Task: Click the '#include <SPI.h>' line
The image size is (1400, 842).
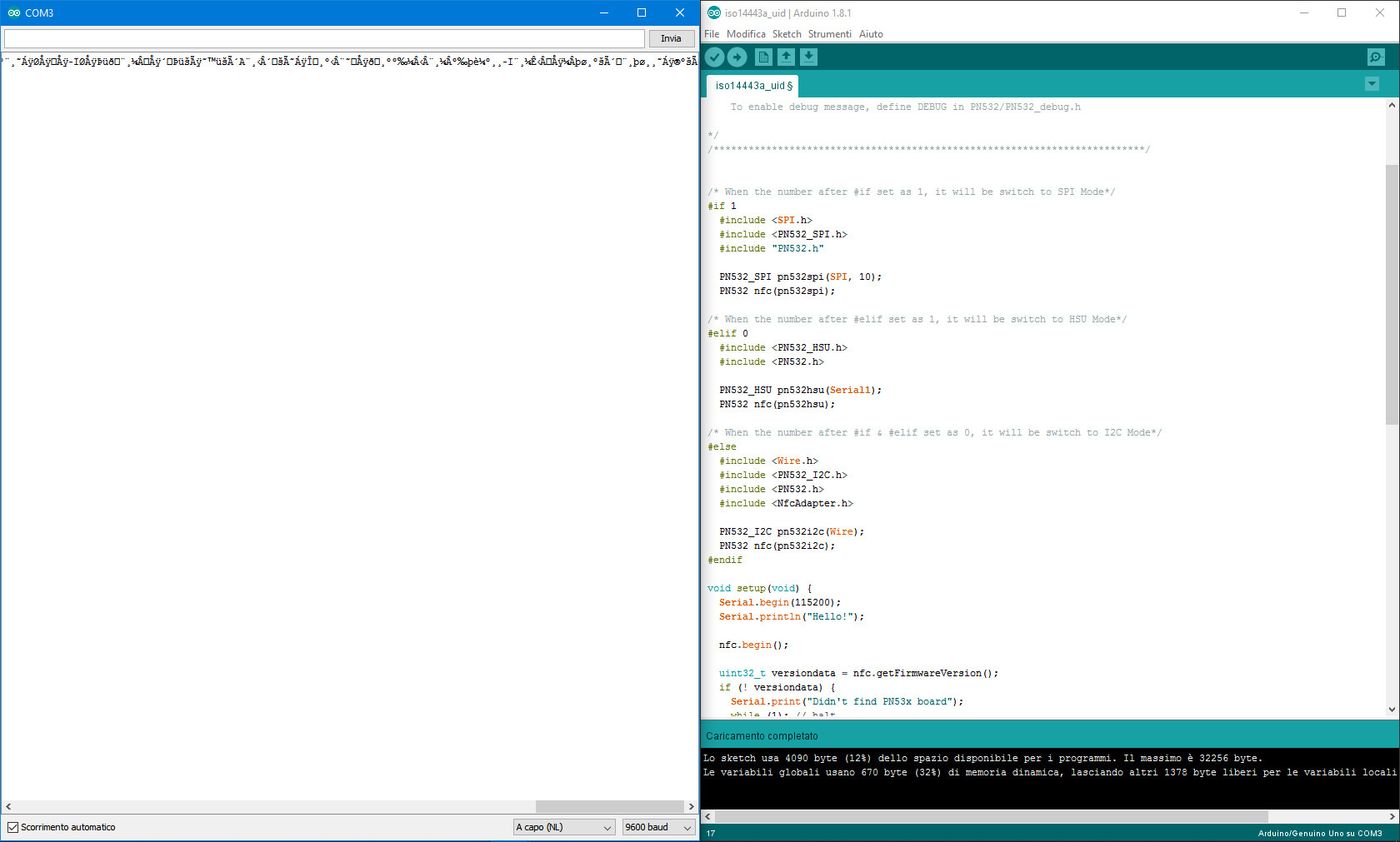Action: (766, 220)
